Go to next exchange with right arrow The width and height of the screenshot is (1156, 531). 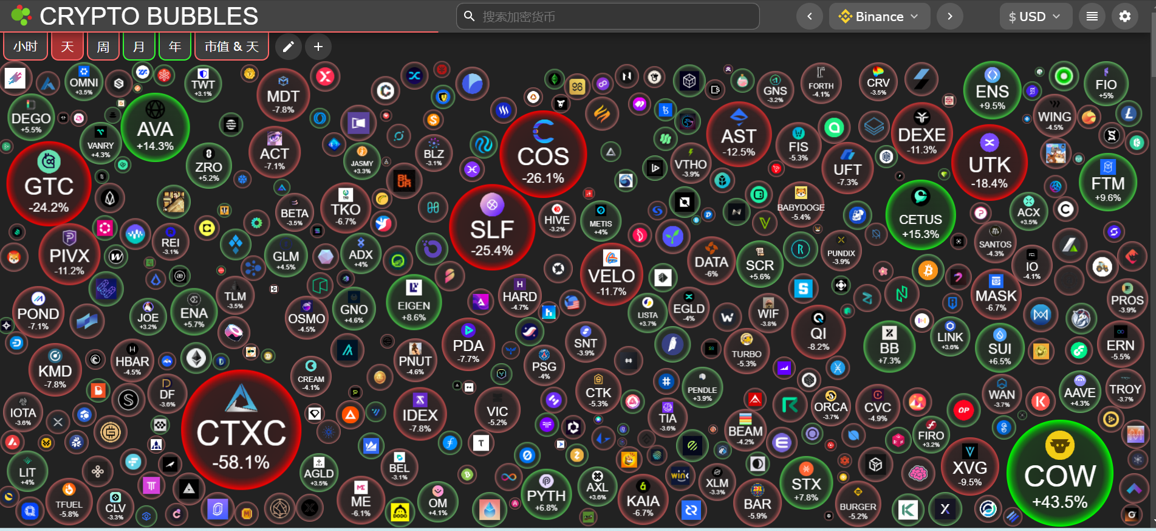(x=950, y=16)
